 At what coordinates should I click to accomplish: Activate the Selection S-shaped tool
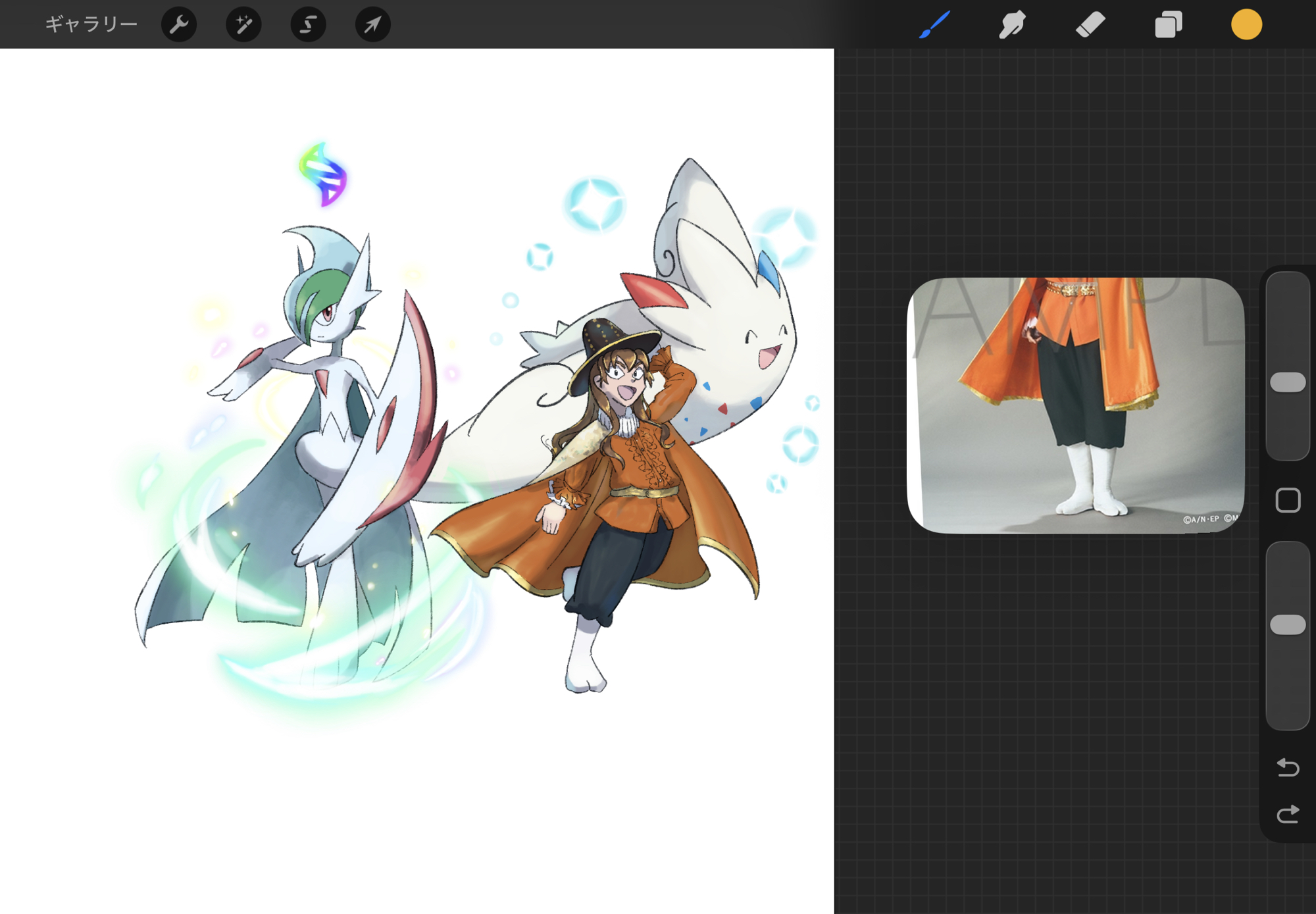[x=308, y=24]
